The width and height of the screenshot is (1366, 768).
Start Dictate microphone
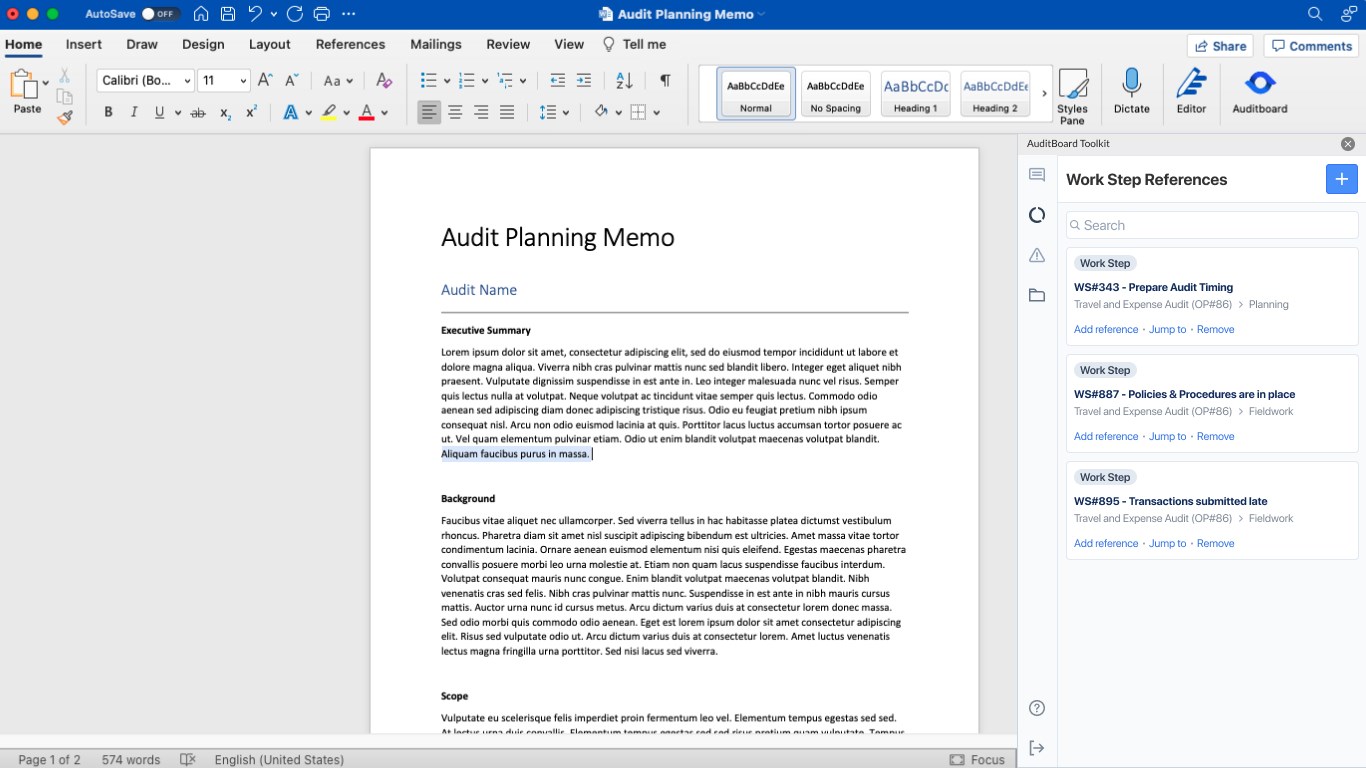click(1131, 90)
